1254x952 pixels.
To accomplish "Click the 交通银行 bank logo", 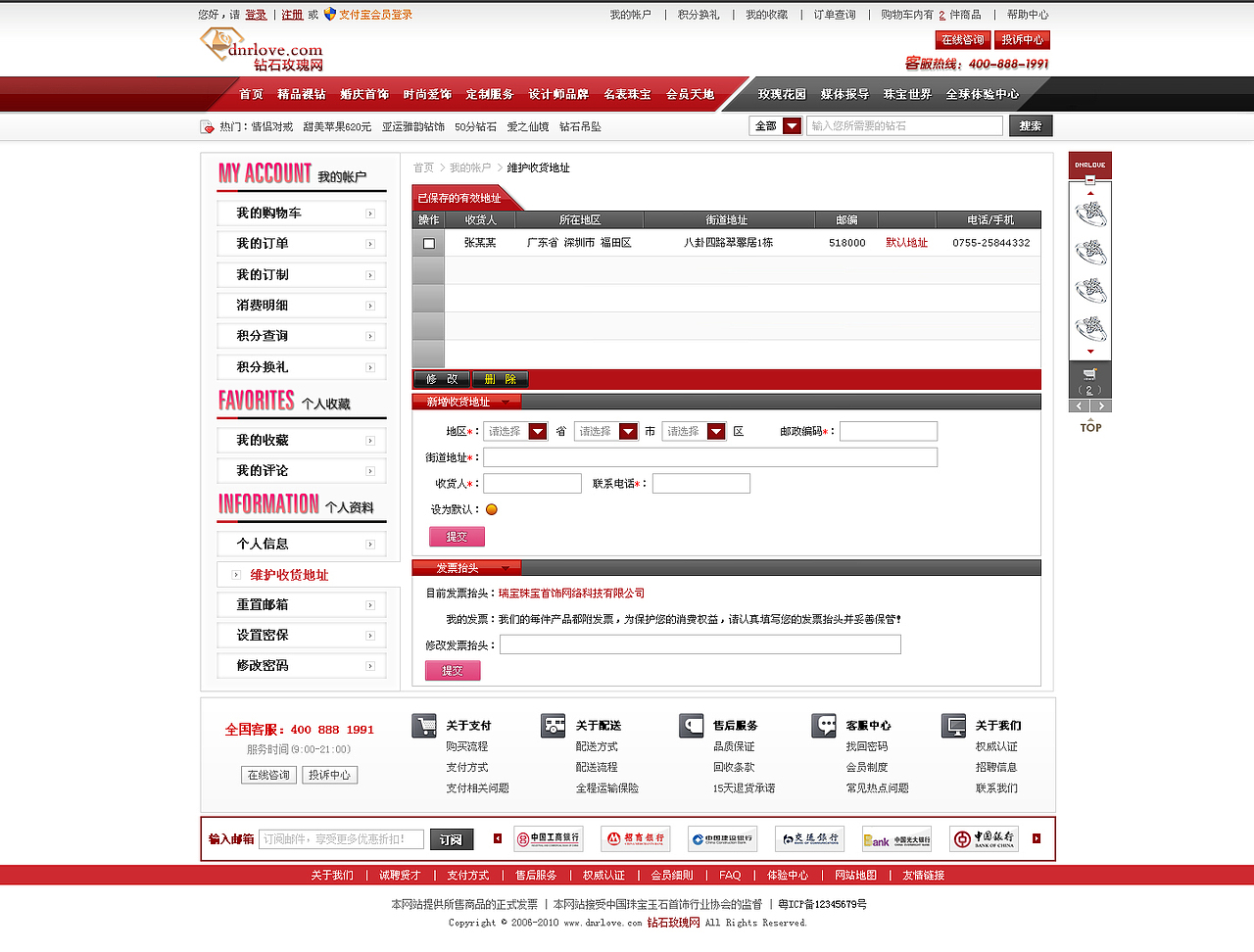I will 810,838.
